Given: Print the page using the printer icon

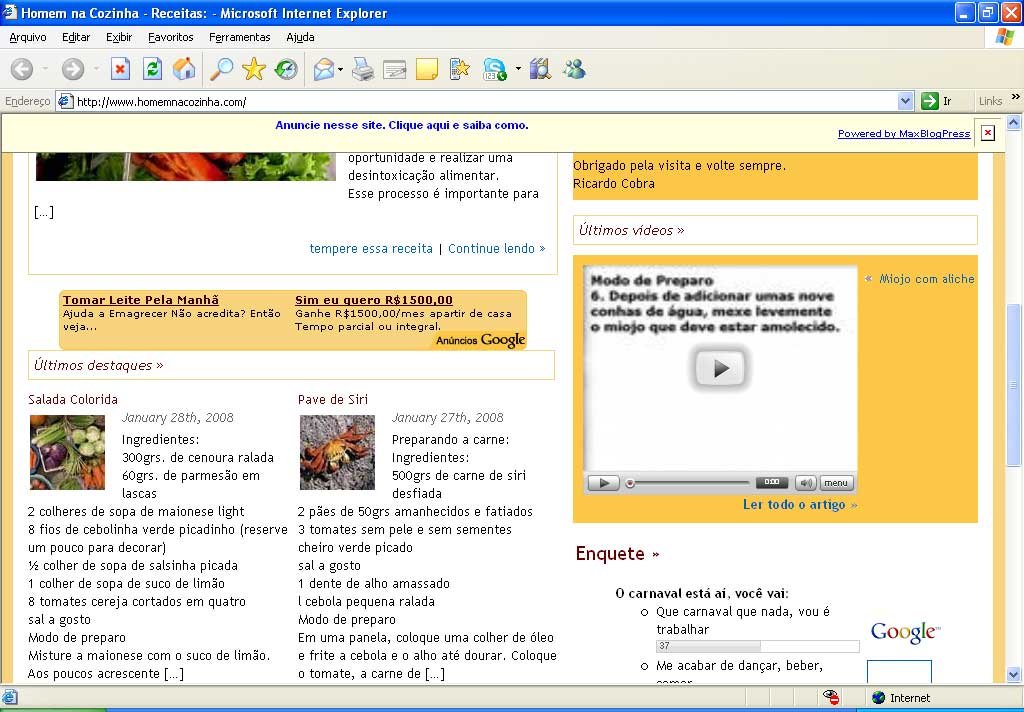Looking at the screenshot, I should tap(363, 69).
